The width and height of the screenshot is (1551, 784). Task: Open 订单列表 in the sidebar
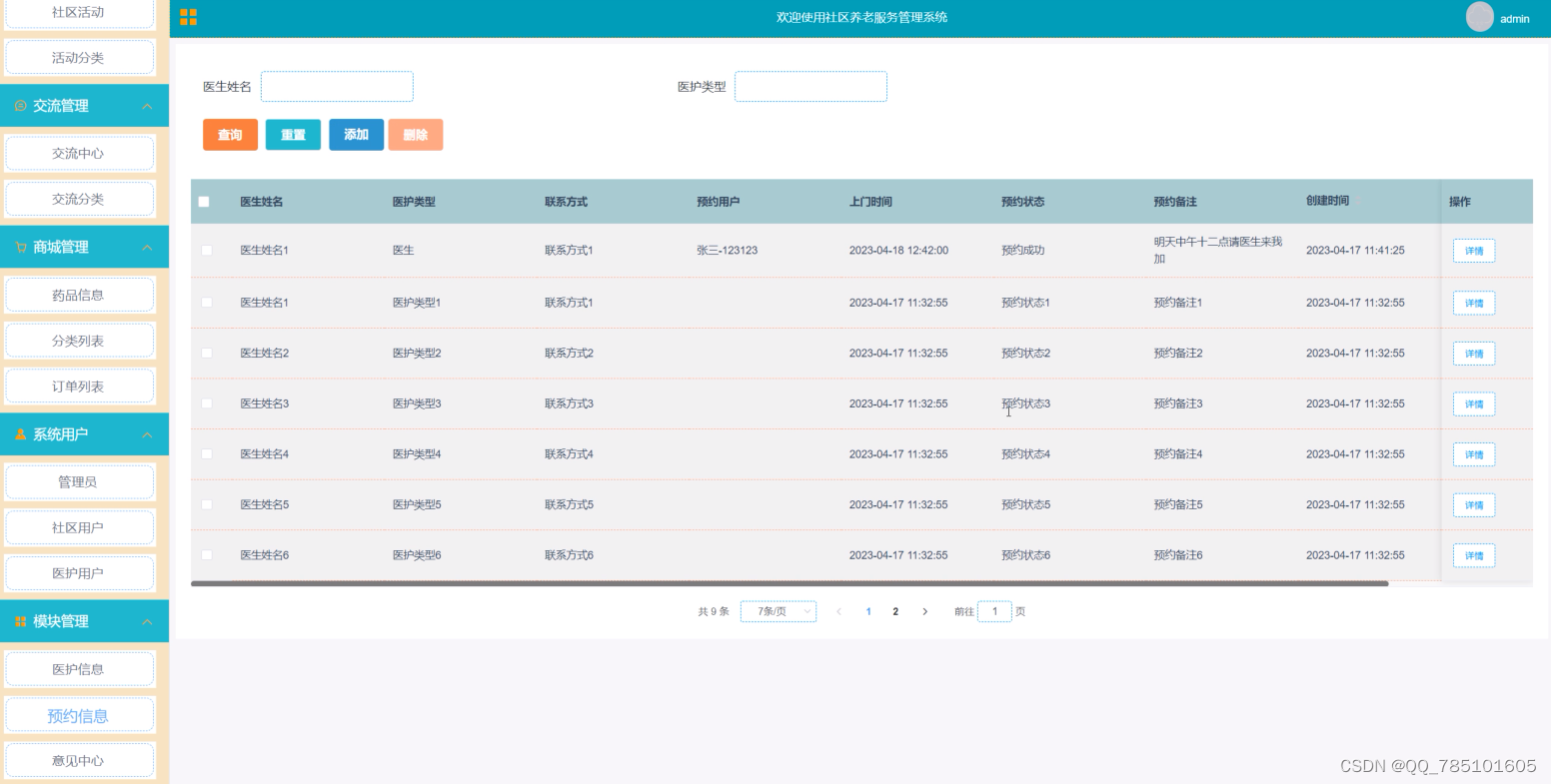(x=80, y=387)
